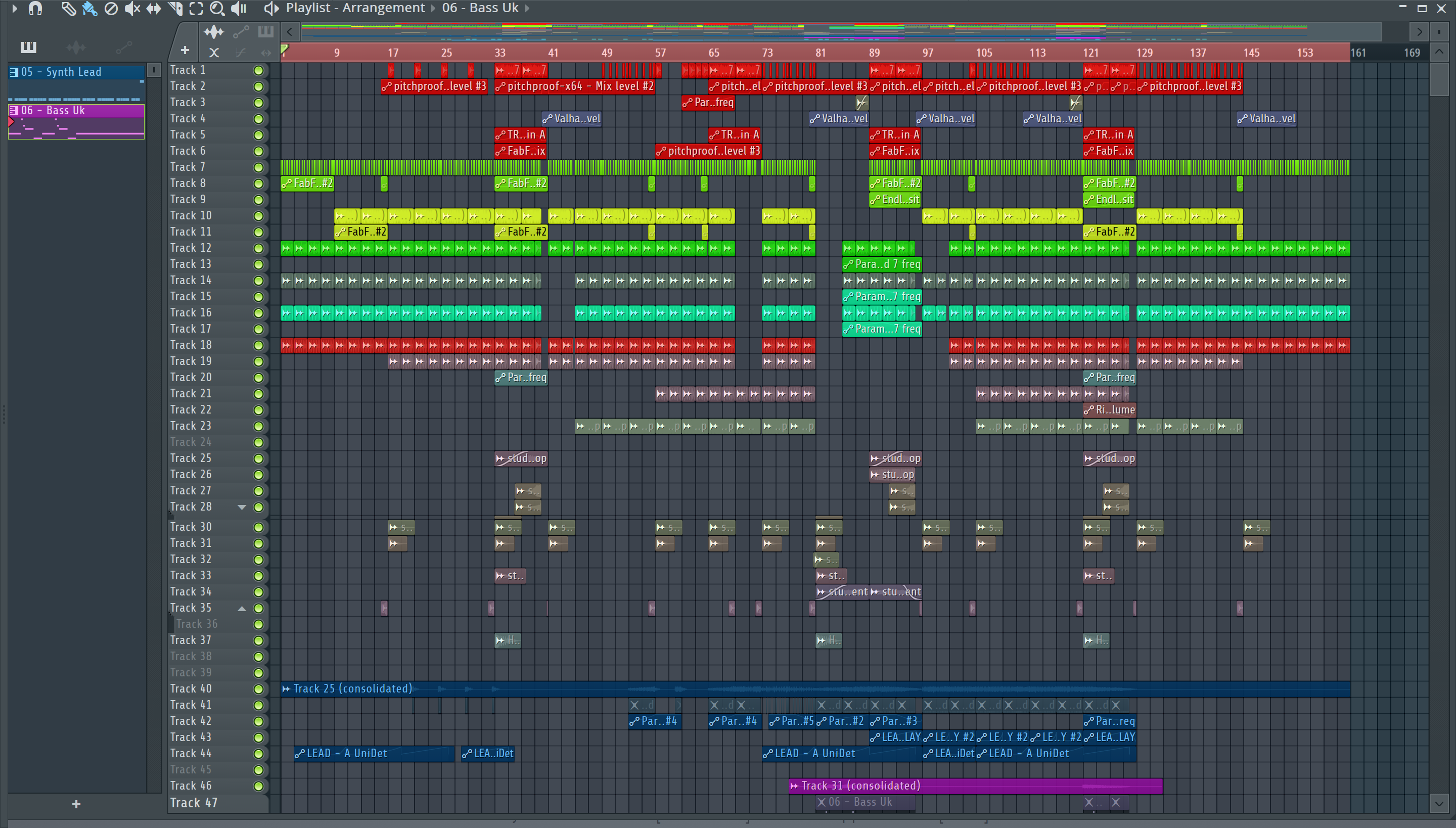Select the Slip tool
Screen dimensions: 1456x828
tap(154, 9)
